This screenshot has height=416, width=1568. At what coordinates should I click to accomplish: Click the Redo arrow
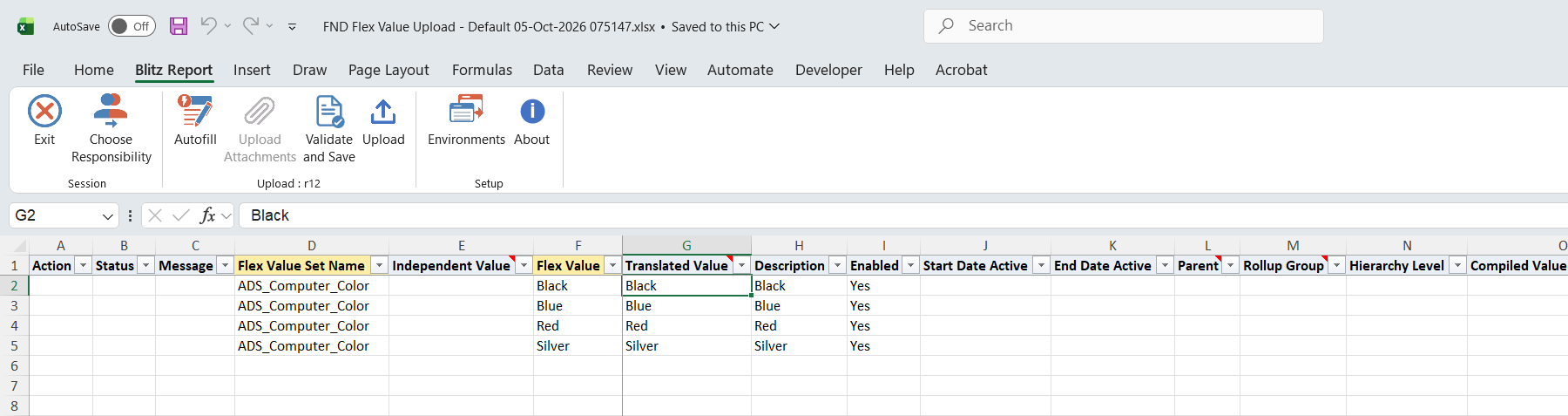[x=250, y=26]
